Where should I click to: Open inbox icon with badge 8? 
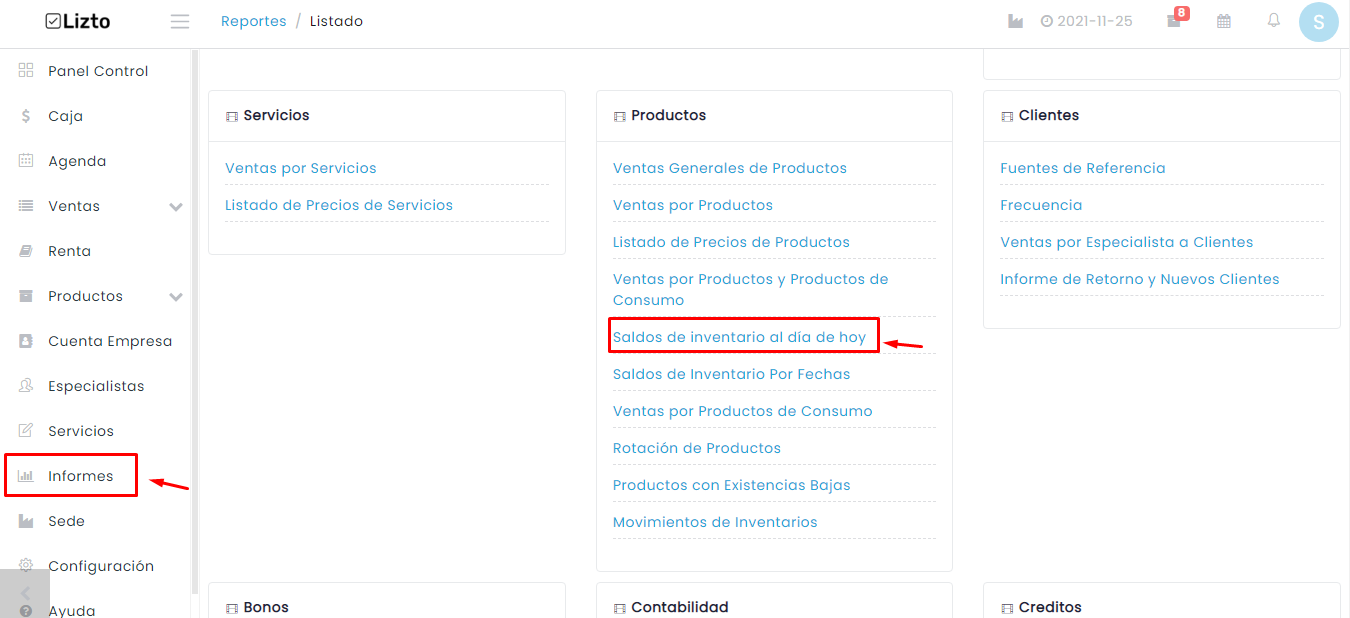click(x=1175, y=20)
